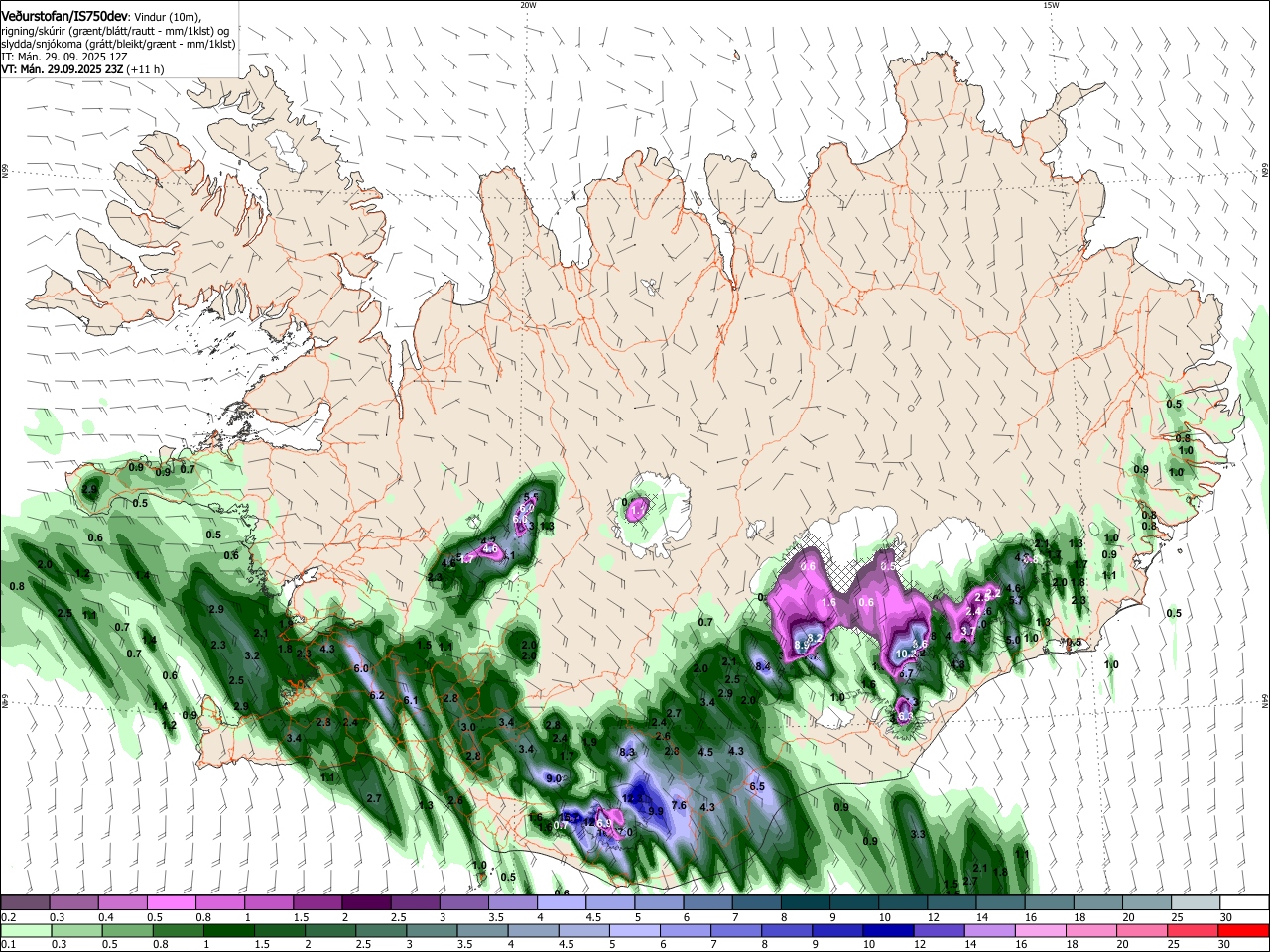Click the precipitation value 6.2 on the map
The image size is (1270, 952).
click(x=377, y=696)
